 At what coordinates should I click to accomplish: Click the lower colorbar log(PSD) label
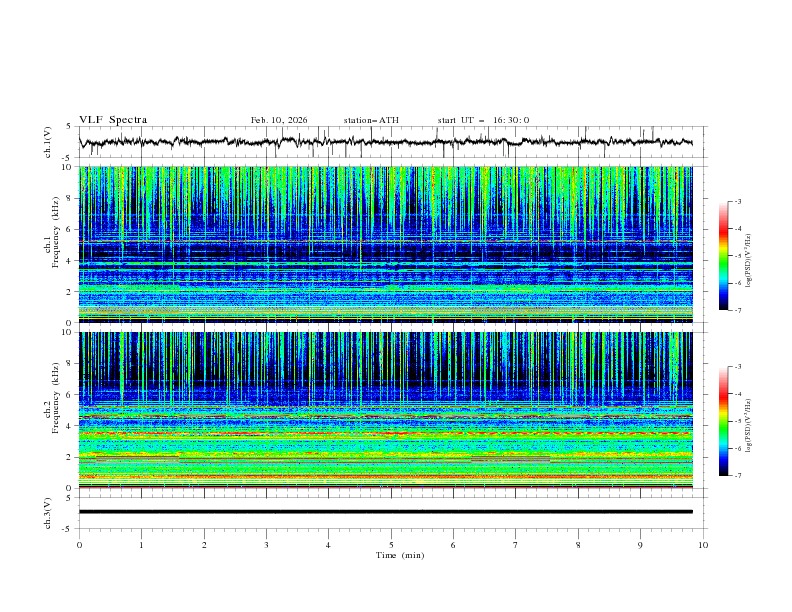point(749,426)
